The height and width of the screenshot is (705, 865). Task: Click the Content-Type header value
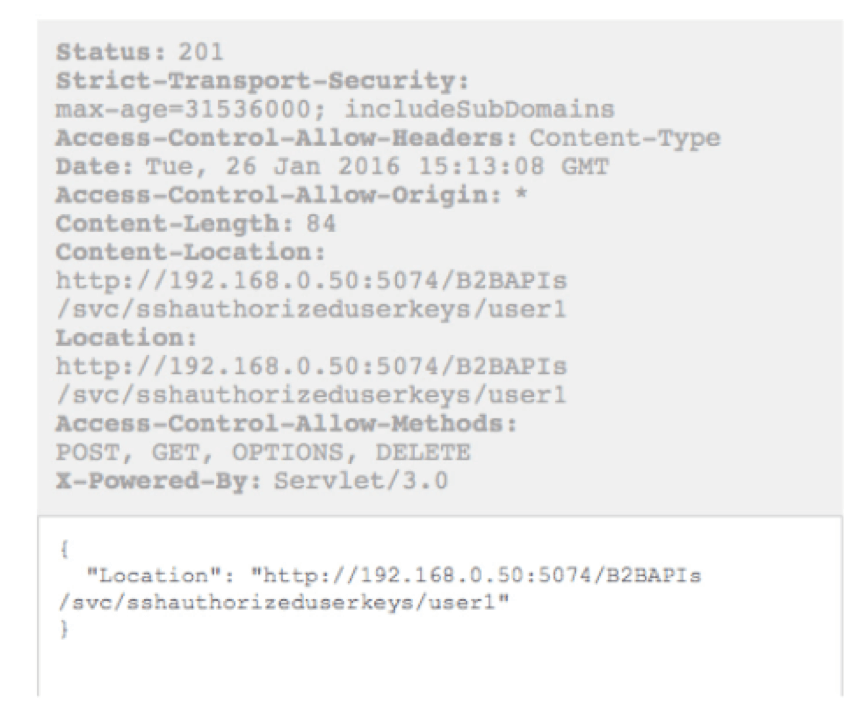click(x=625, y=138)
